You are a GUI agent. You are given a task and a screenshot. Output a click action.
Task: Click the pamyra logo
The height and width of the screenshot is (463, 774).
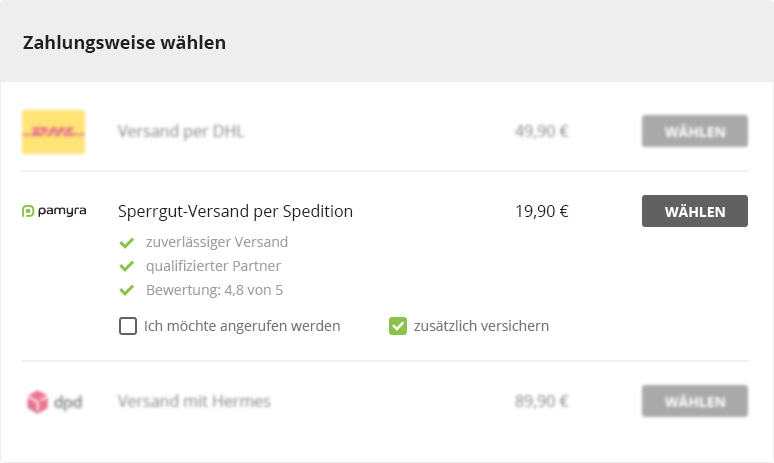pyautogui.click(x=54, y=211)
